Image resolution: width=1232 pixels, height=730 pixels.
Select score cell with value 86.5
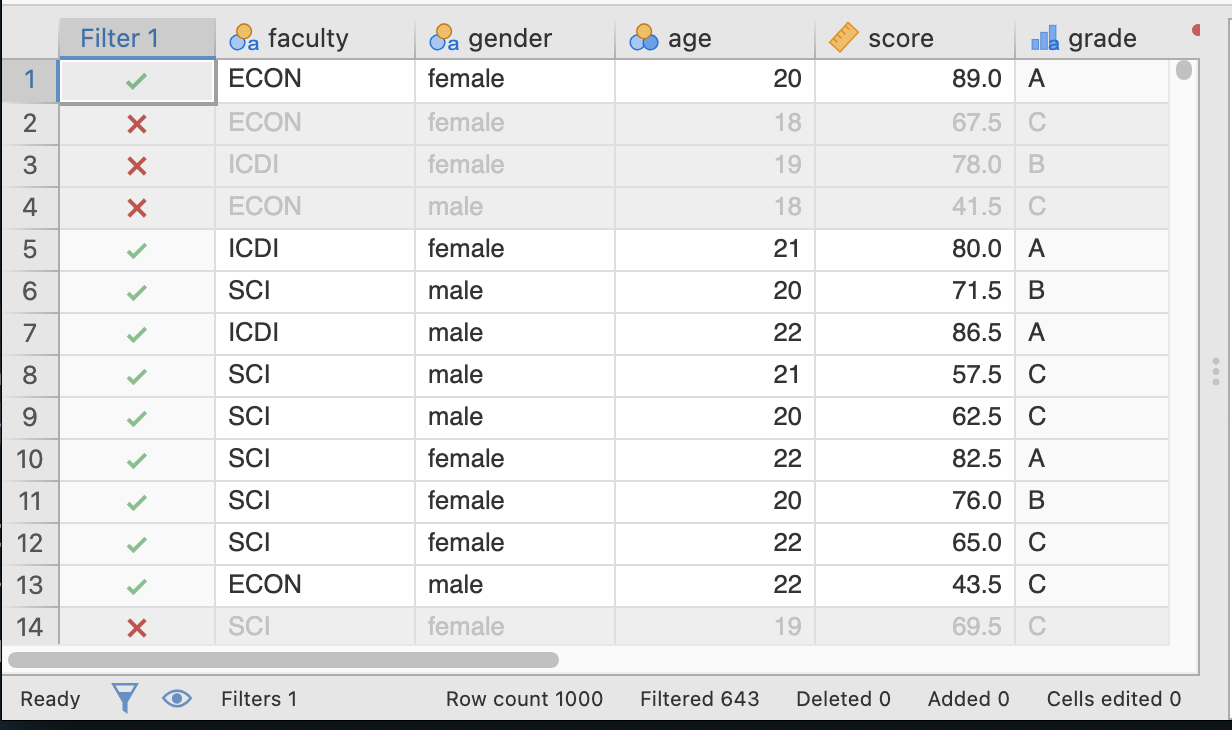point(914,333)
